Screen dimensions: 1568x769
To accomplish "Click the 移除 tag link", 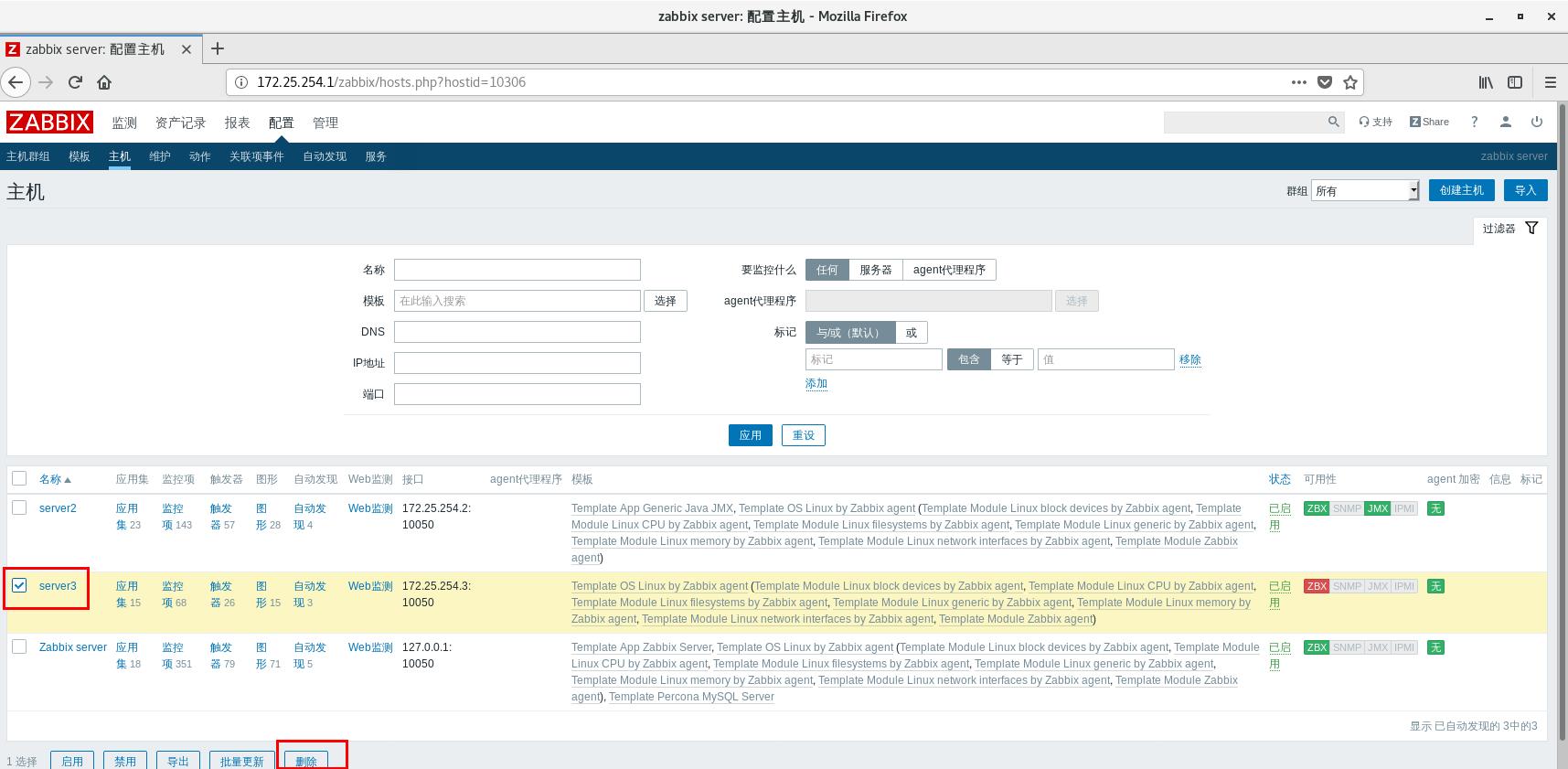I will coord(1189,360).
